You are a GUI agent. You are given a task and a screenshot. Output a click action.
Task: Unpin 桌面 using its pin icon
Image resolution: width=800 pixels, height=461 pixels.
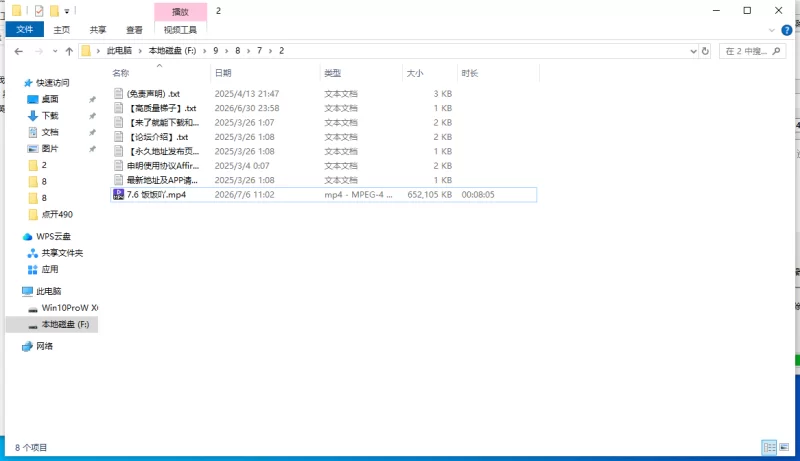click(92, 99)
